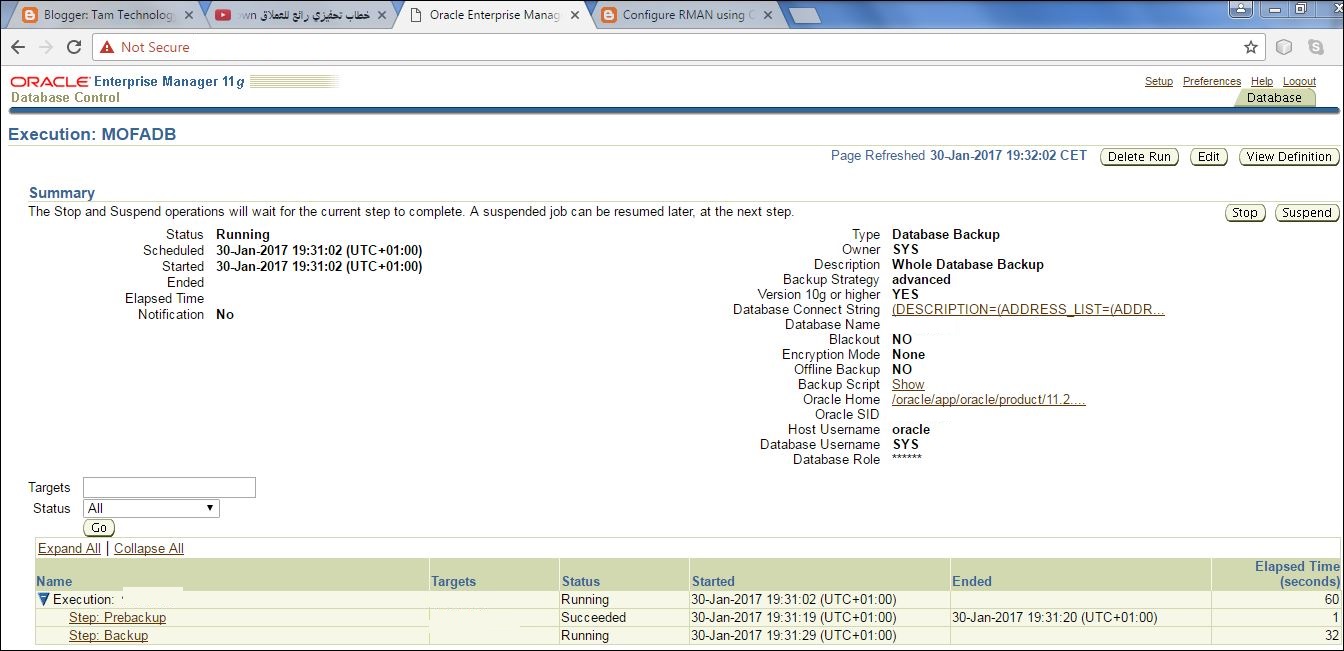1344x651 pixels.
Task: Click the address bar
Action: (680, 47)
